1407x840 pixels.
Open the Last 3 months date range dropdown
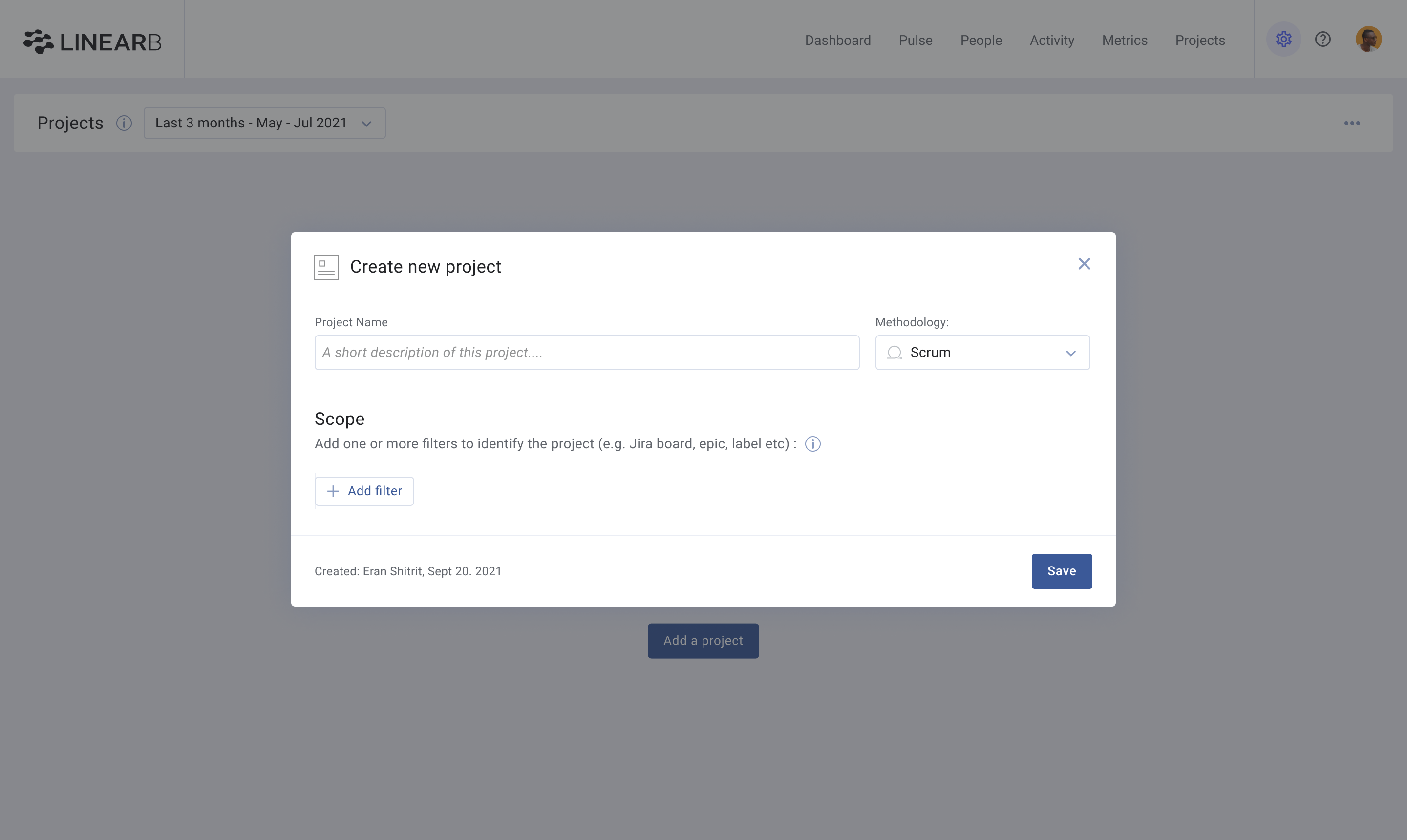264,123
